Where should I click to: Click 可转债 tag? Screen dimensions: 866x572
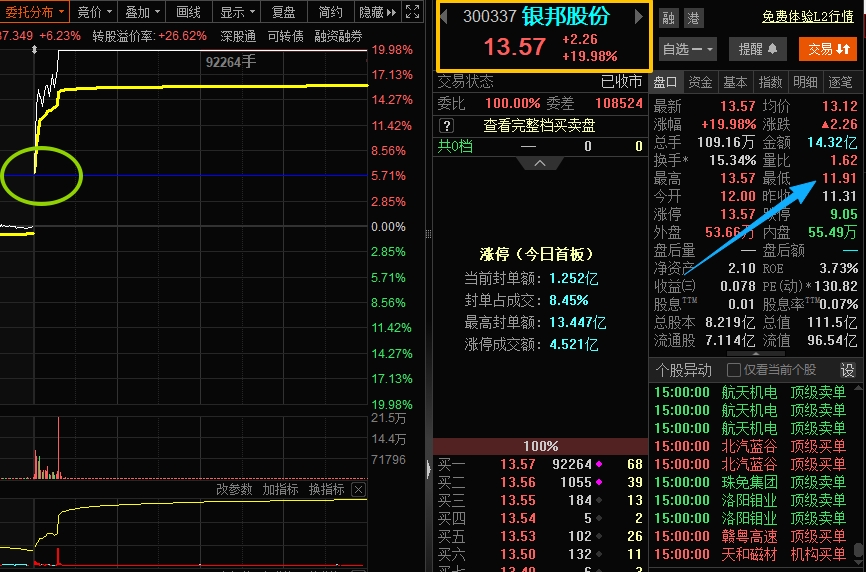point(286,36)
